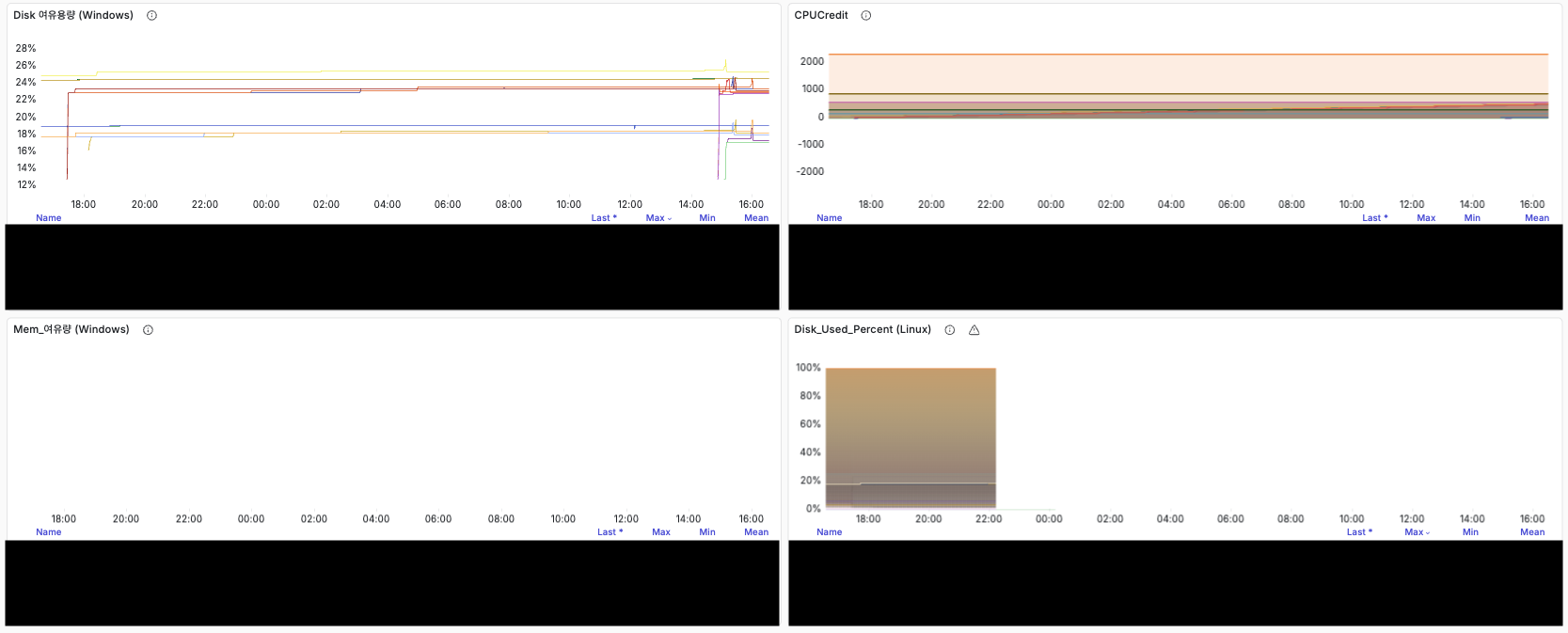Toggle Max sort in Disk_Used_Percent legend

click(x=1416, y=532)
